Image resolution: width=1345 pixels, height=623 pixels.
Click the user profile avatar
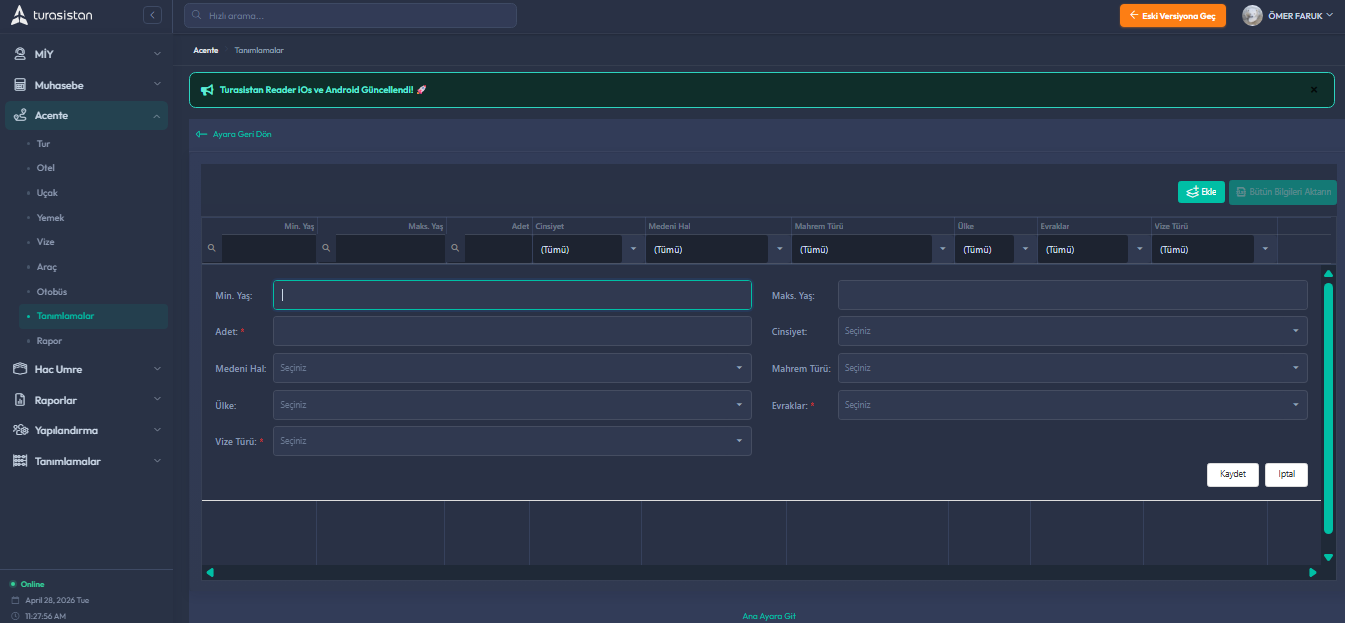click(x=1252, y=15)
